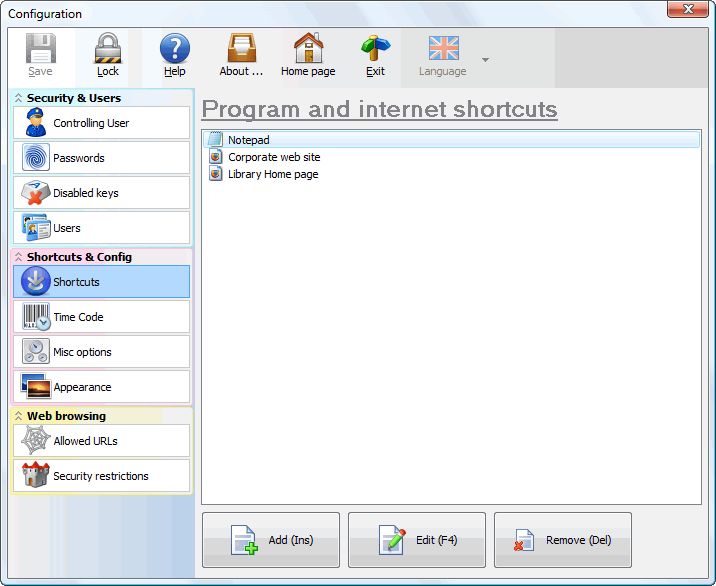
Task: Click the About box icon
Action: pos(242,48)
